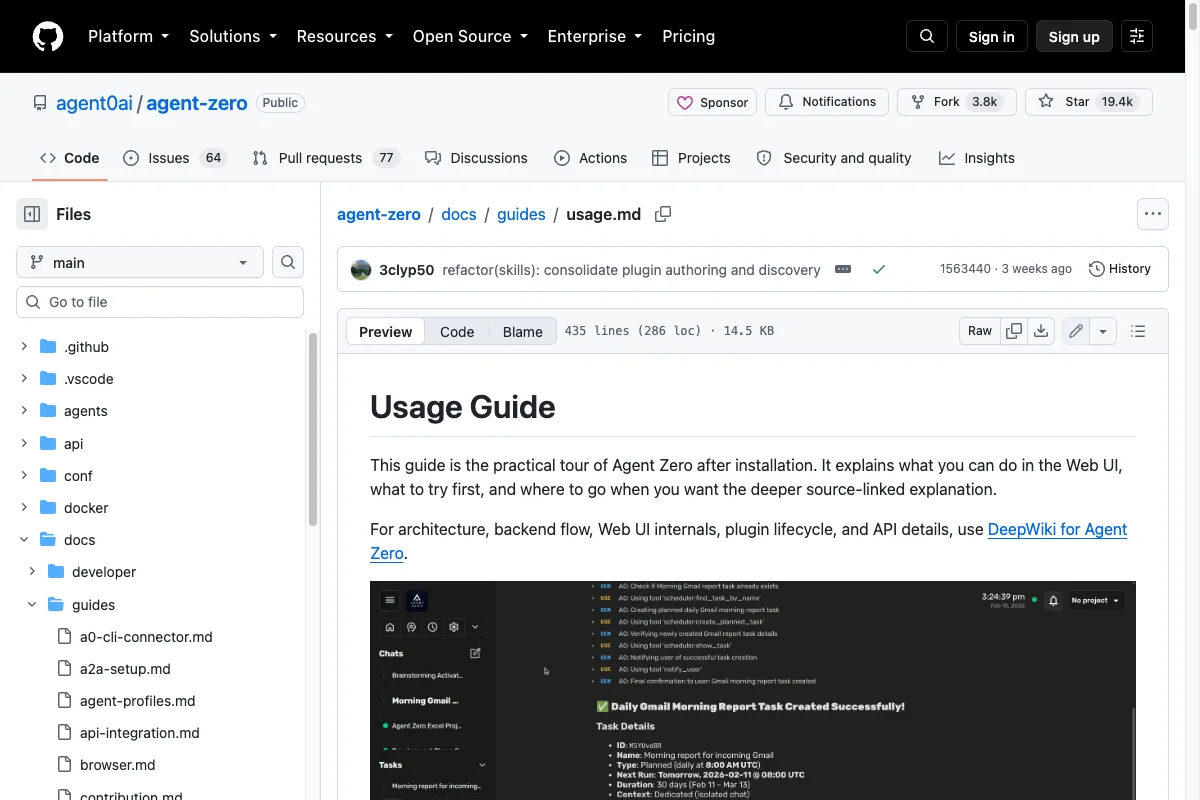Open guides breadcrumb link
The height and width of the screenshot is (800, 1200).
tap(521, 214)
